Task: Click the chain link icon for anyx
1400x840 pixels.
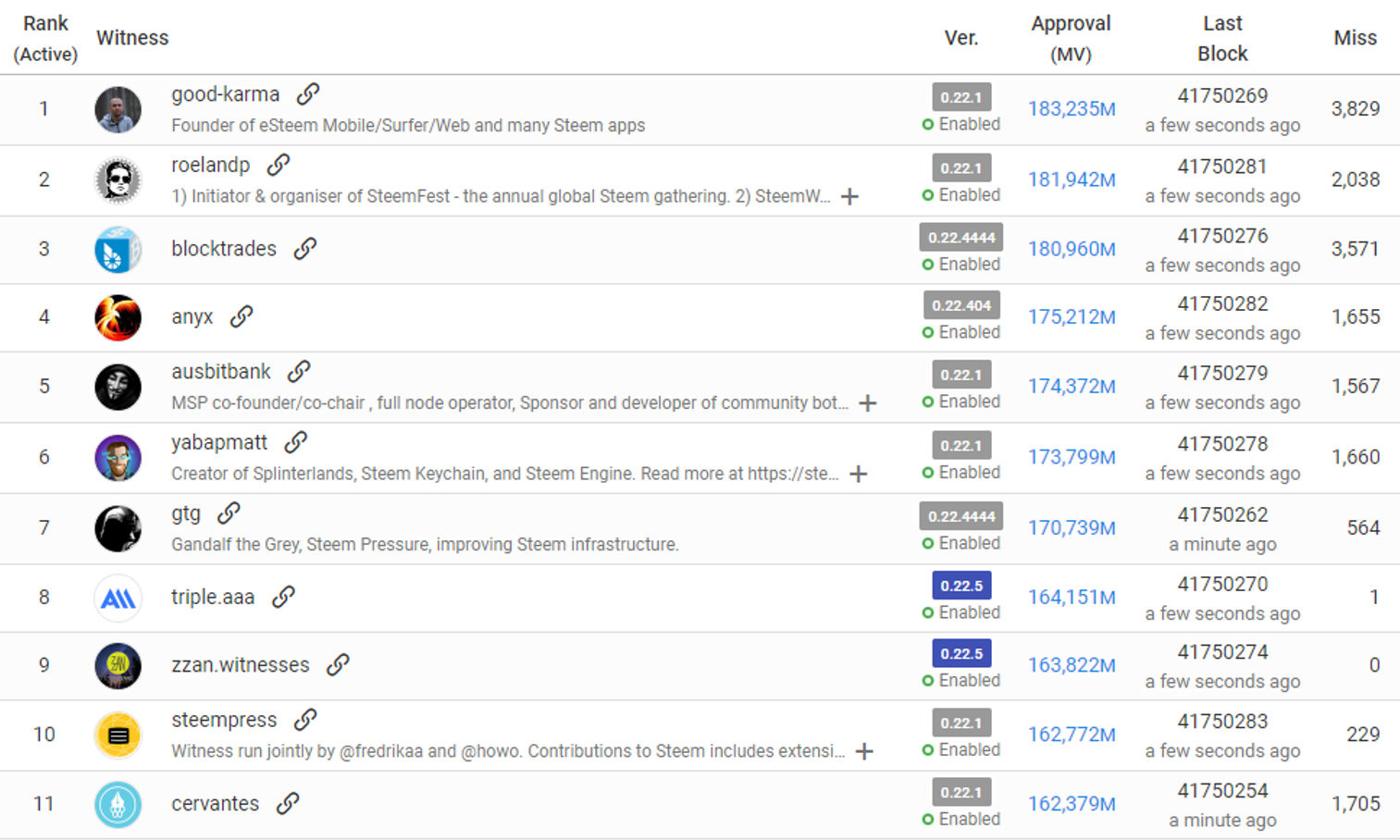Action: [242, 317]
